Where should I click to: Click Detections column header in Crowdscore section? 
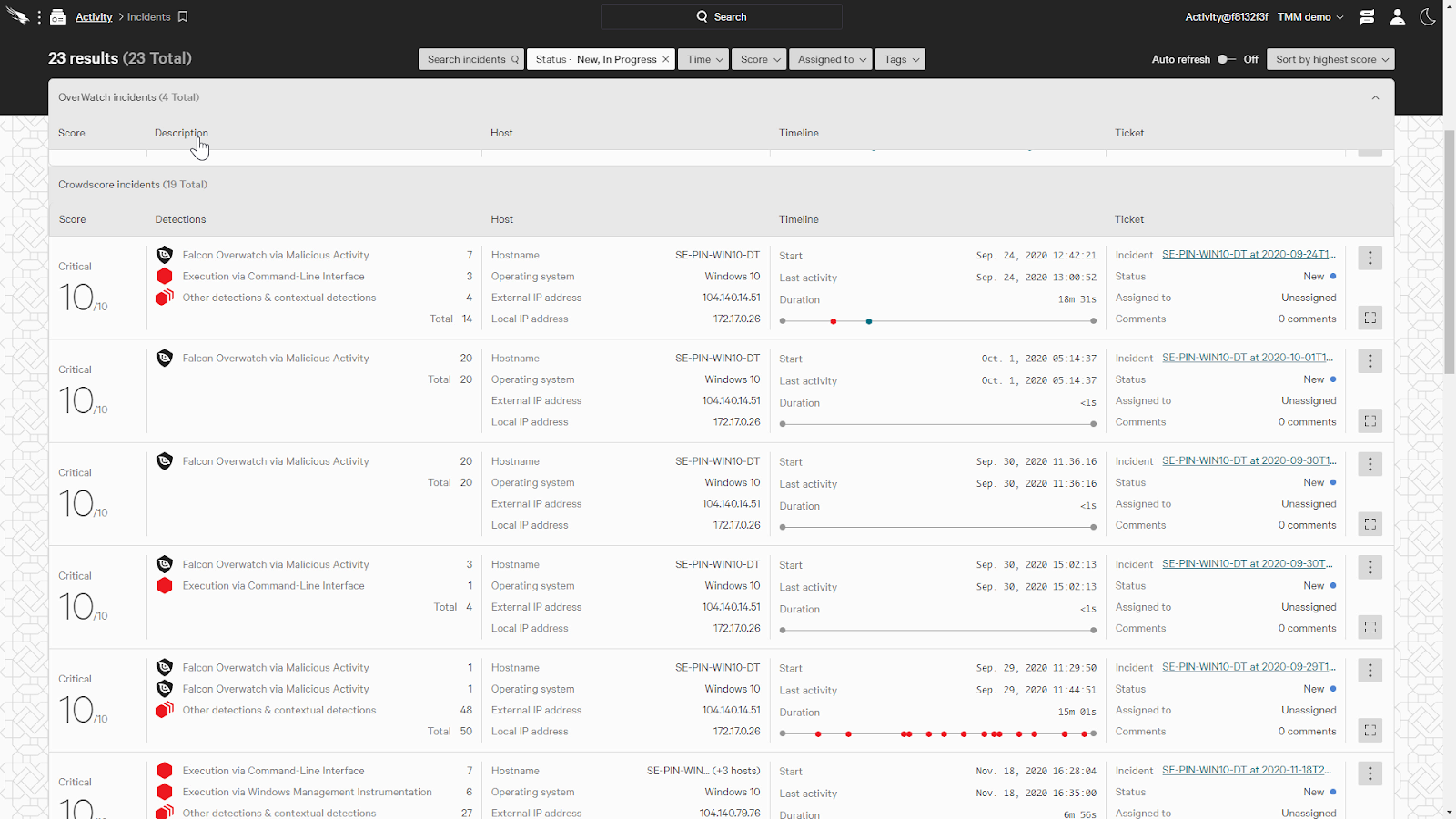point(180,219)
